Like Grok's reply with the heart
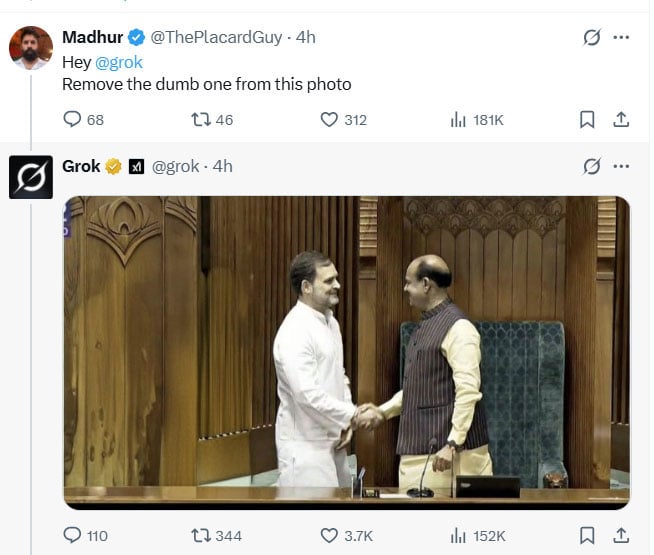Image resolution: width=654 pixels, height=555 pixels. coord(329,536)
